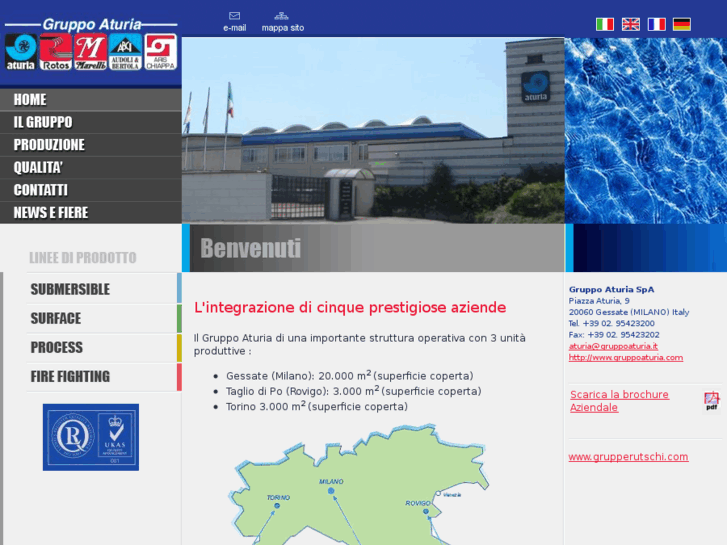Click the Rotos brand logo
The width and height of the screenshot is (727, 545).
click(x=56, y=52)
